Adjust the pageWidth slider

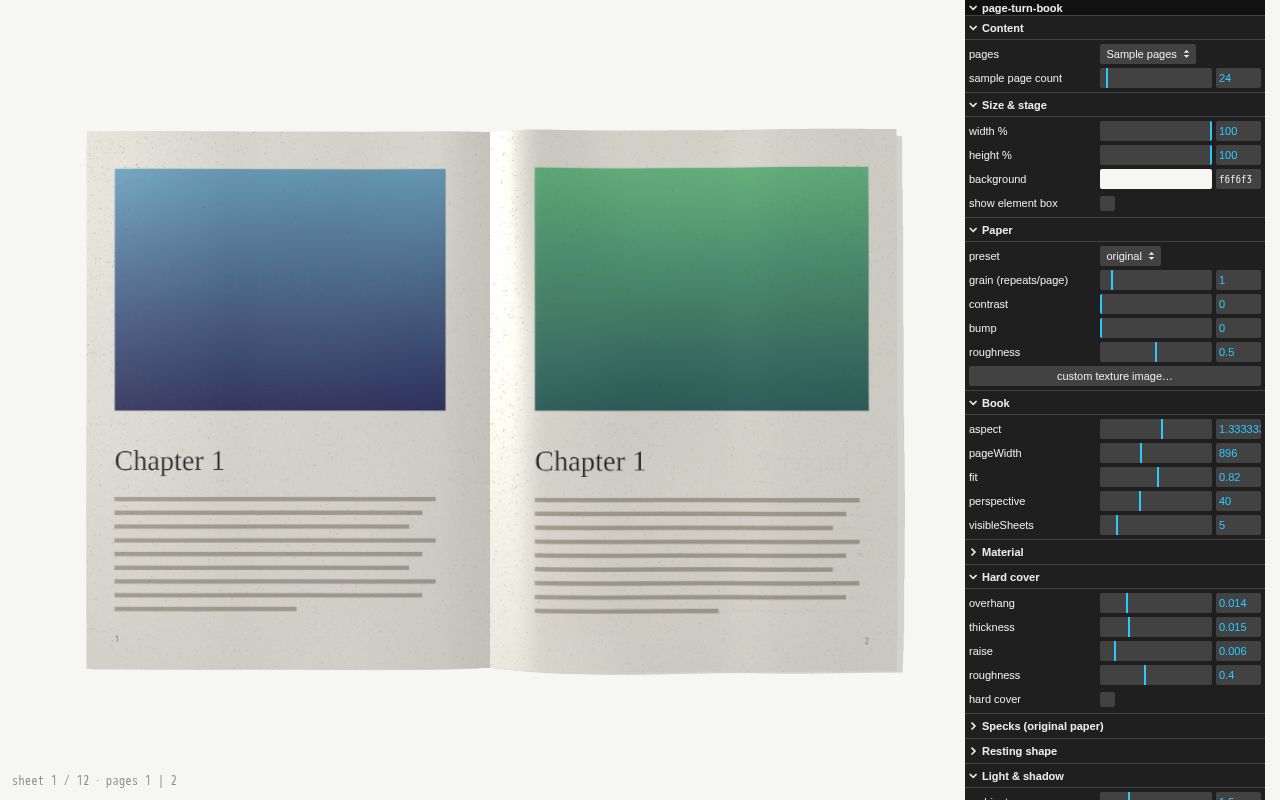click(x=1156, y=453)
